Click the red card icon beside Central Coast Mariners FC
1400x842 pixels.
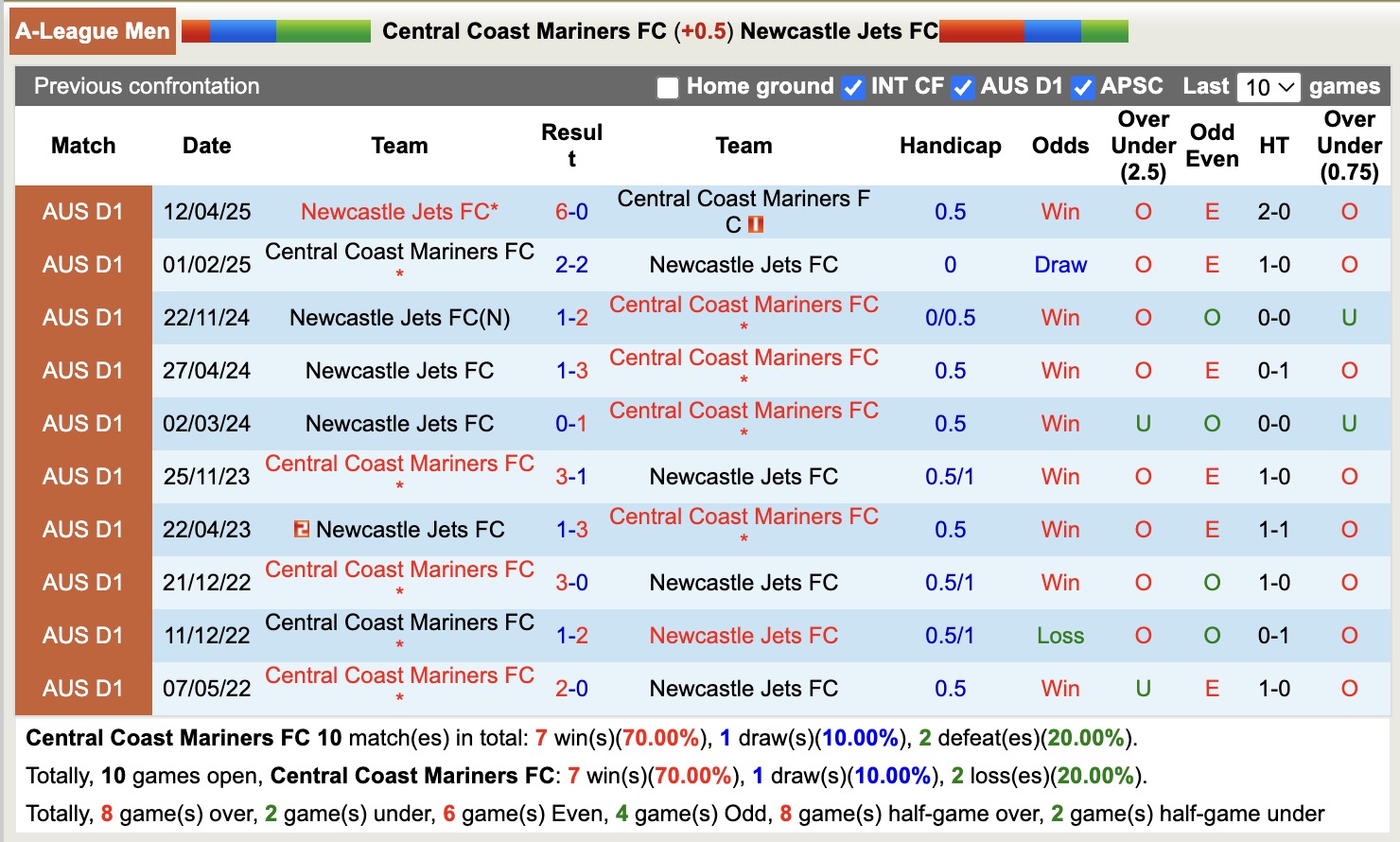pos(756,224)
